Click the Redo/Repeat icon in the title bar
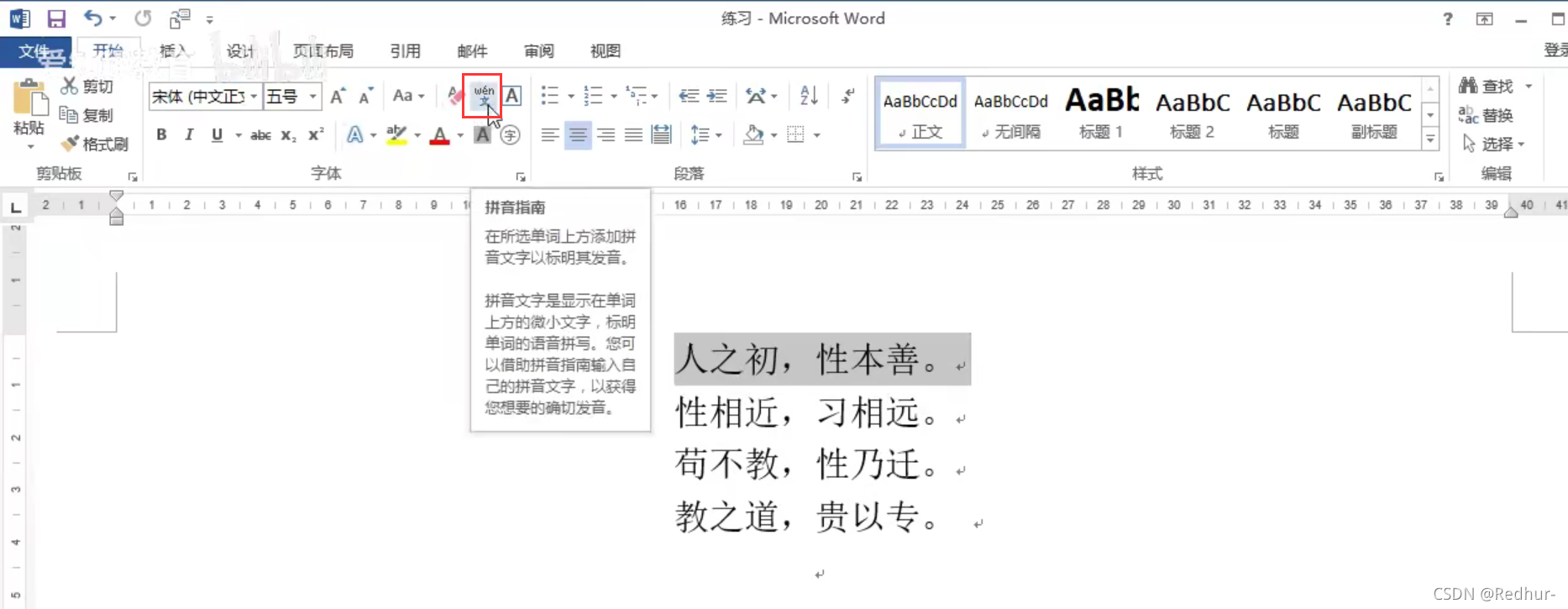Image resolution: width=1568 pixels, height=609 pixels. 144,18
